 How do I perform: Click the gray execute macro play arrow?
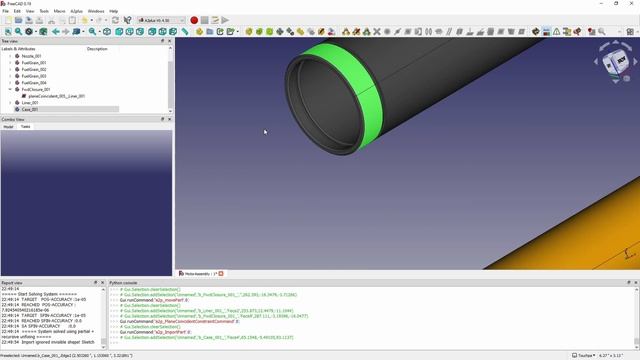pos(225,20)
